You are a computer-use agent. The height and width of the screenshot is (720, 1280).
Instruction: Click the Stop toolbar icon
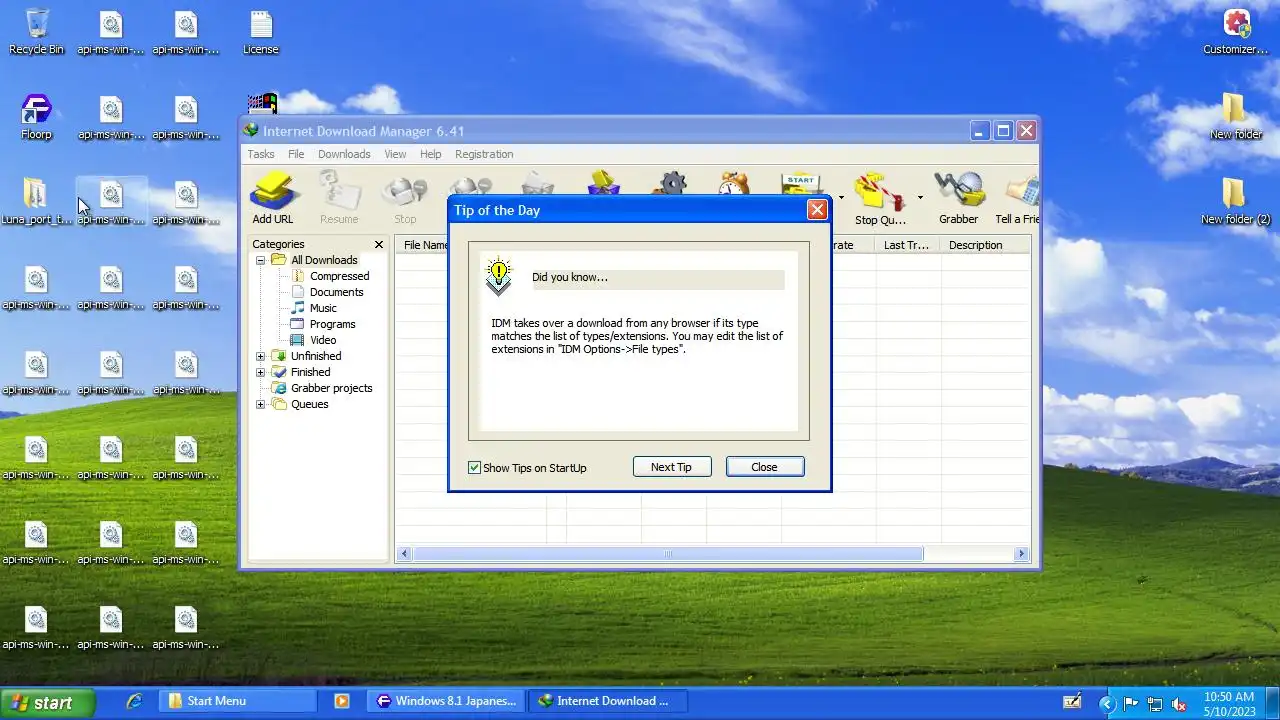point(405,198)
